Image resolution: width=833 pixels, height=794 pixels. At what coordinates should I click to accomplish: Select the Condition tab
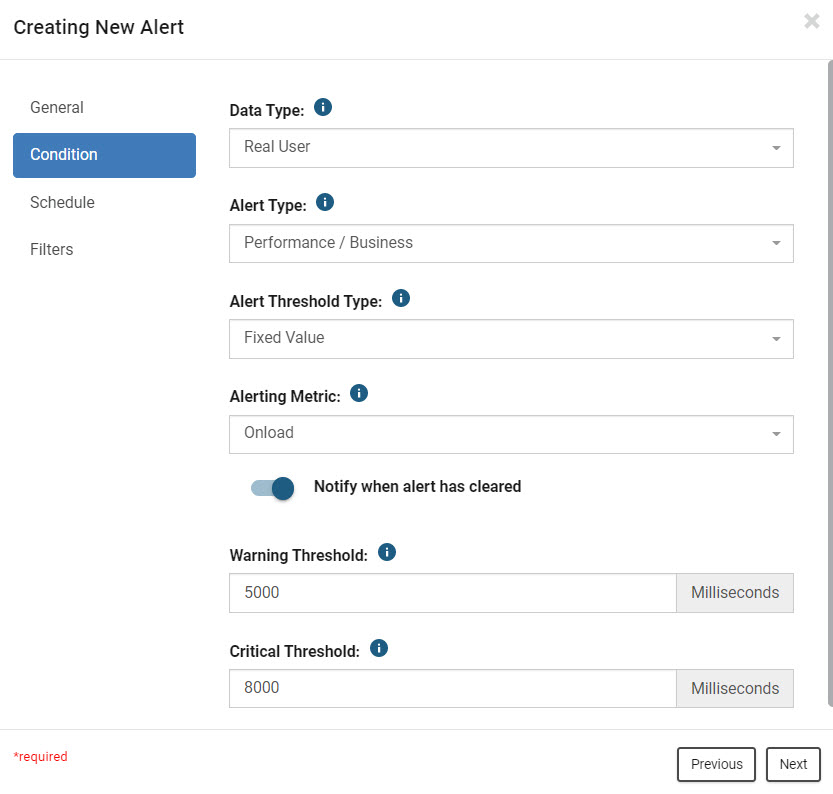tap(105, 155)
